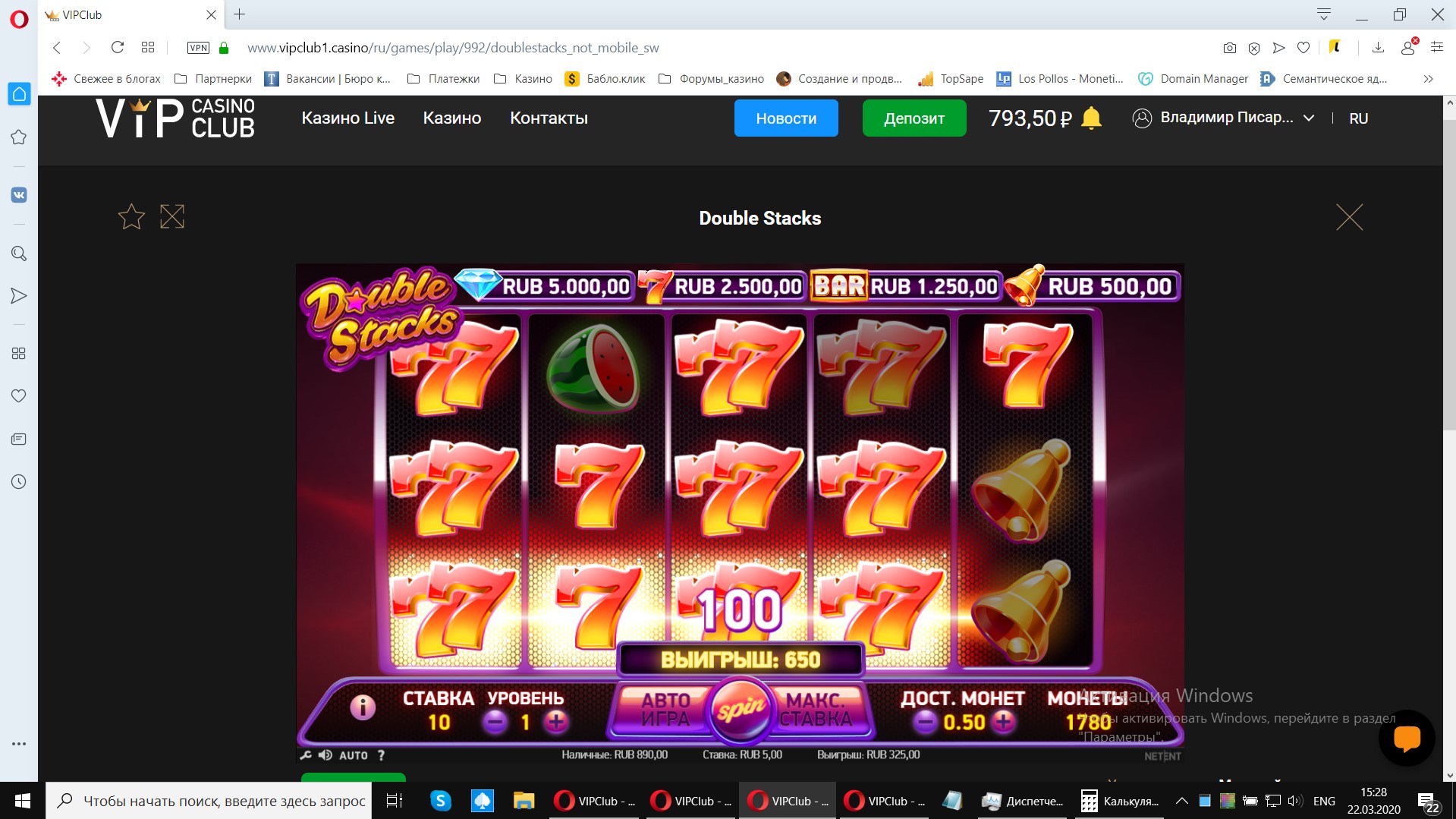This screenshot has height=819, width=1456.
Task: Open the live chat bubble
Action: tap(1407, 738)
